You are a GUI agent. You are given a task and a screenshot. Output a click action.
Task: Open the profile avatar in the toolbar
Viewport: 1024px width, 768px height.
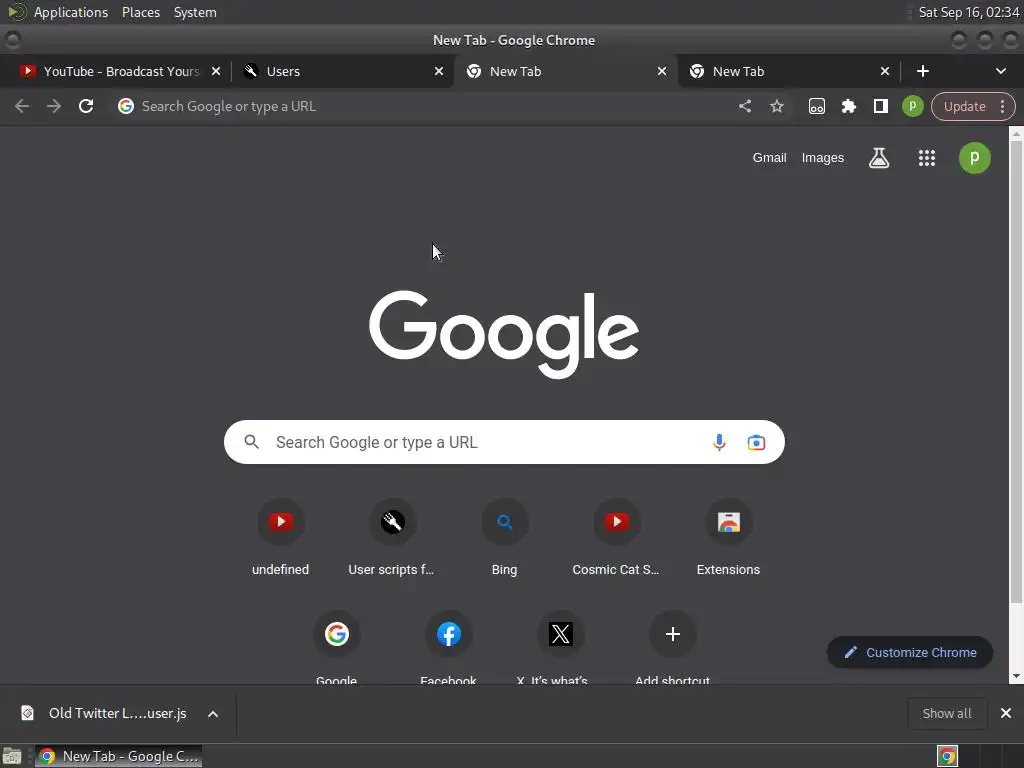point(912,106)
